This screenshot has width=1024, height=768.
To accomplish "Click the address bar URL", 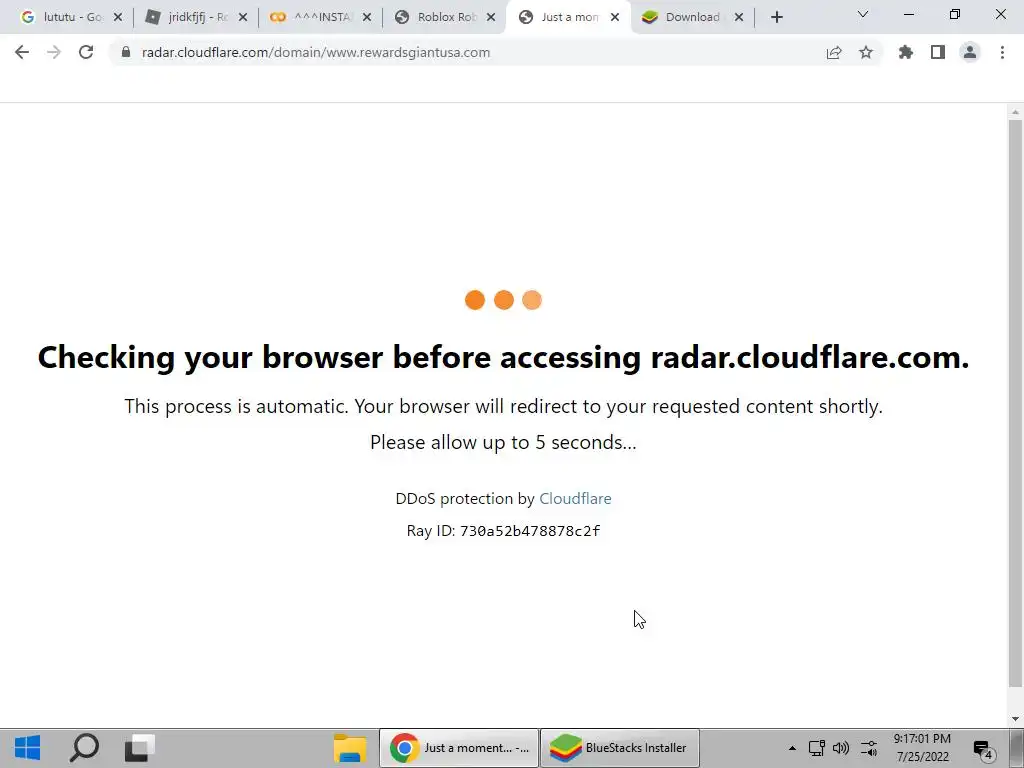I will pyautogui.click(x=316, y=52).
